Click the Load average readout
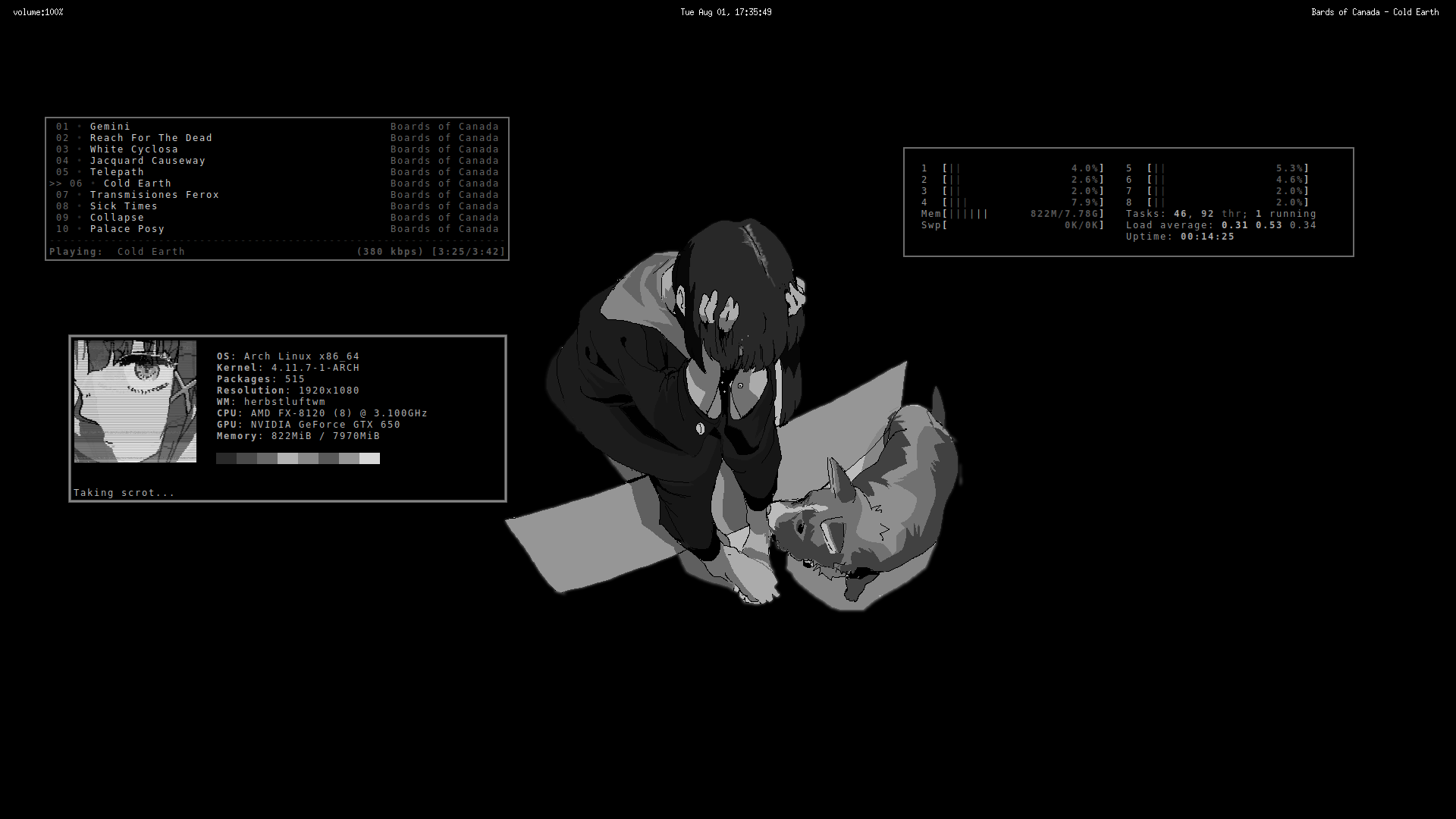 click(1221, 225)
